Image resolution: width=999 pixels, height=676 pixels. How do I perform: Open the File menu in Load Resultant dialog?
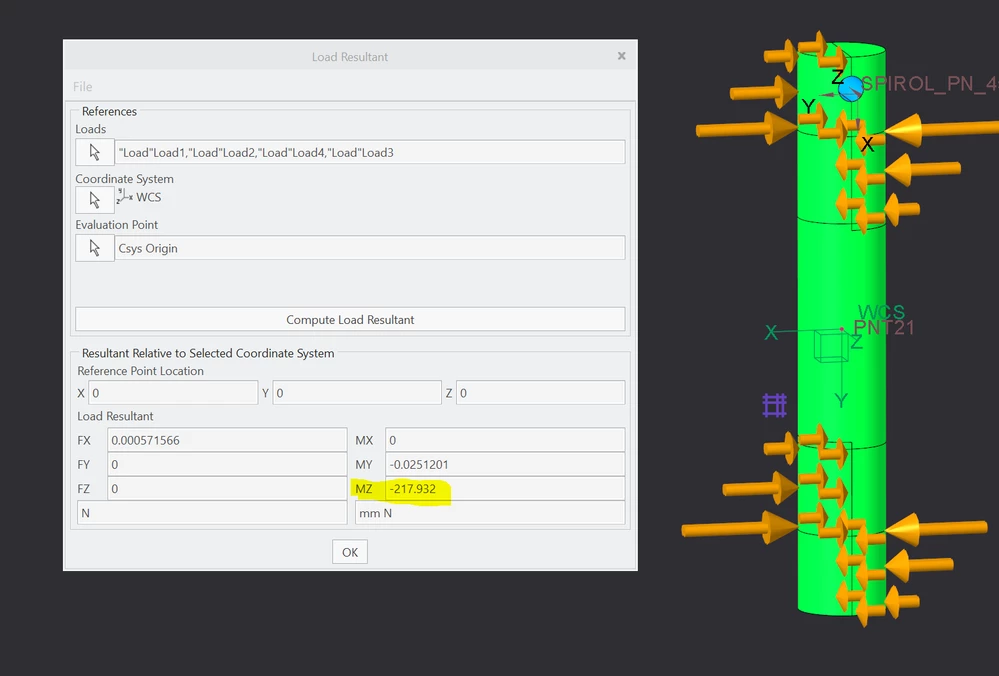[x=83, y=86]
